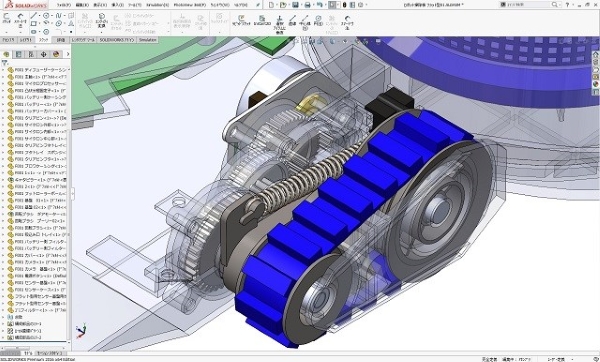Viewport: 600px width, 362px height.
Task: Select the Line sketch tool
Action: [x=34, y=16]
